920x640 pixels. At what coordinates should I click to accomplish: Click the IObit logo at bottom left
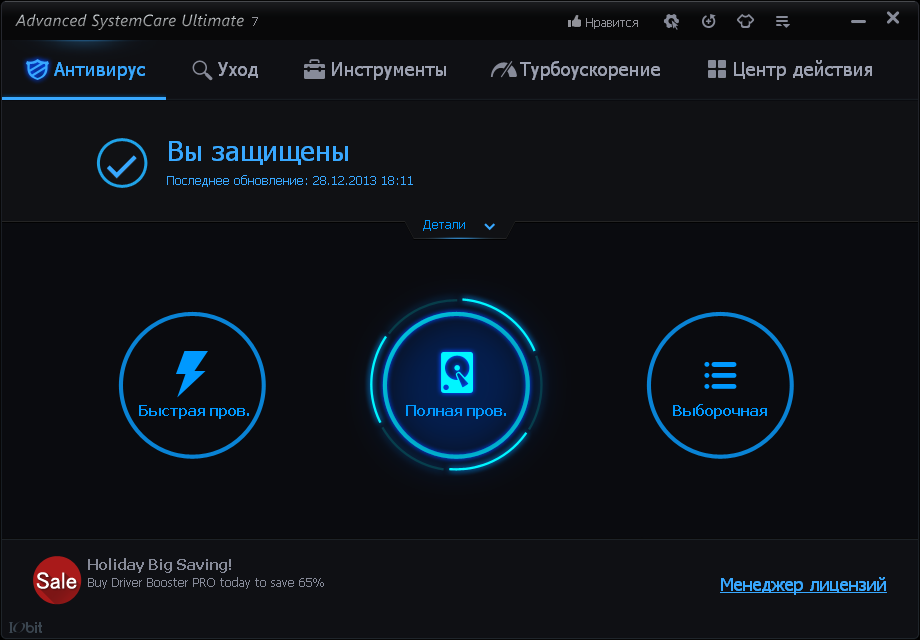pos(25,627)
